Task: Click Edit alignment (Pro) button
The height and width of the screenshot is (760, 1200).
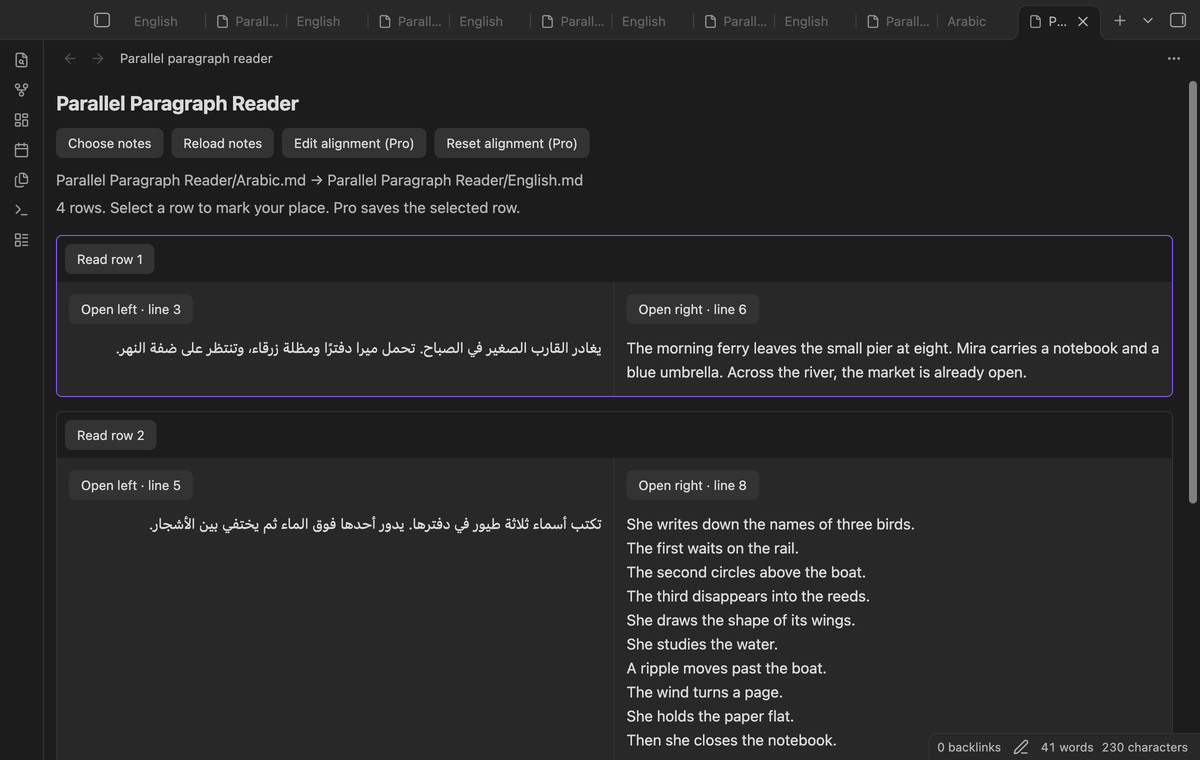Action: click(354, 143)
